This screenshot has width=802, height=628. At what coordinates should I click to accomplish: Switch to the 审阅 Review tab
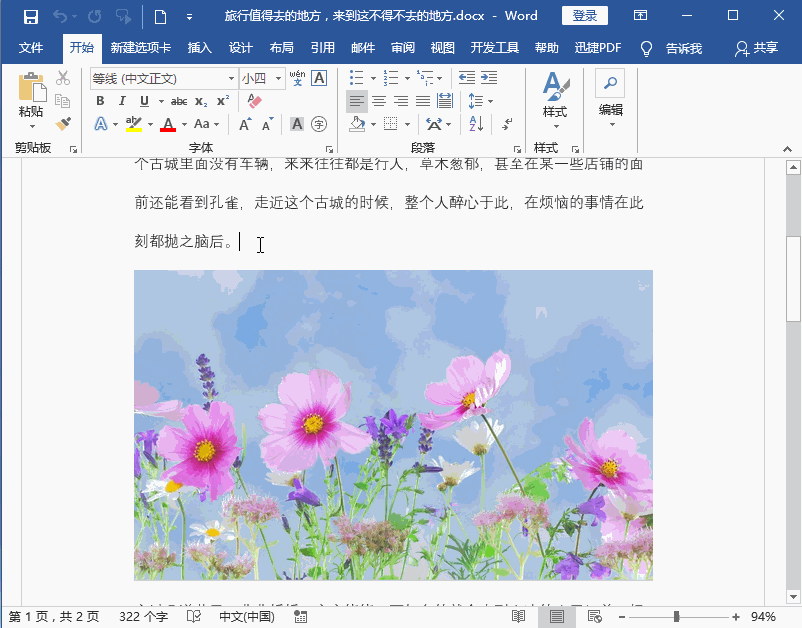[x=403, y=48]
